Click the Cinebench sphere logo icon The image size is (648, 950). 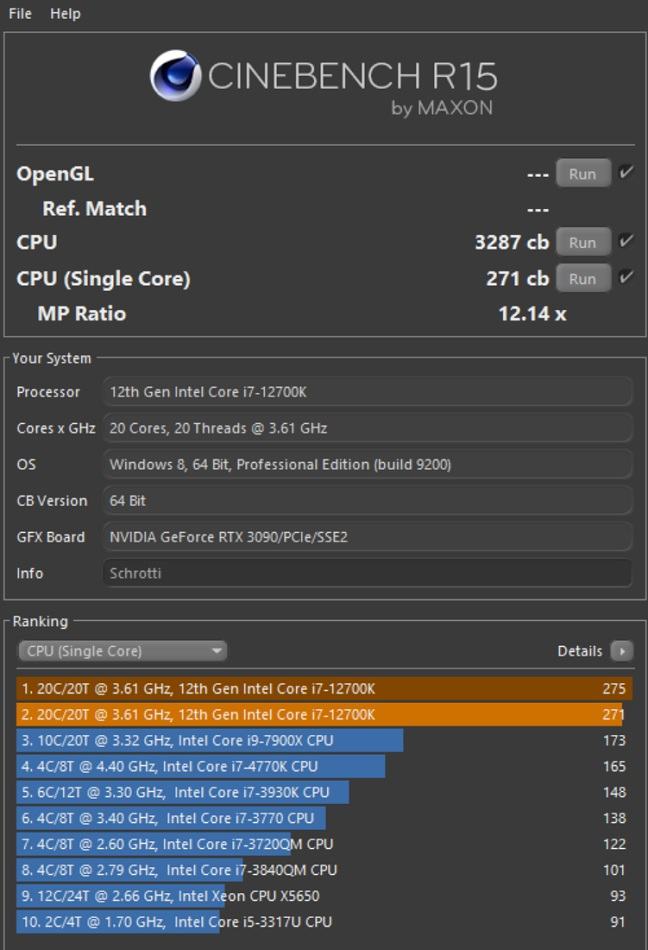(x=175, y=77)
